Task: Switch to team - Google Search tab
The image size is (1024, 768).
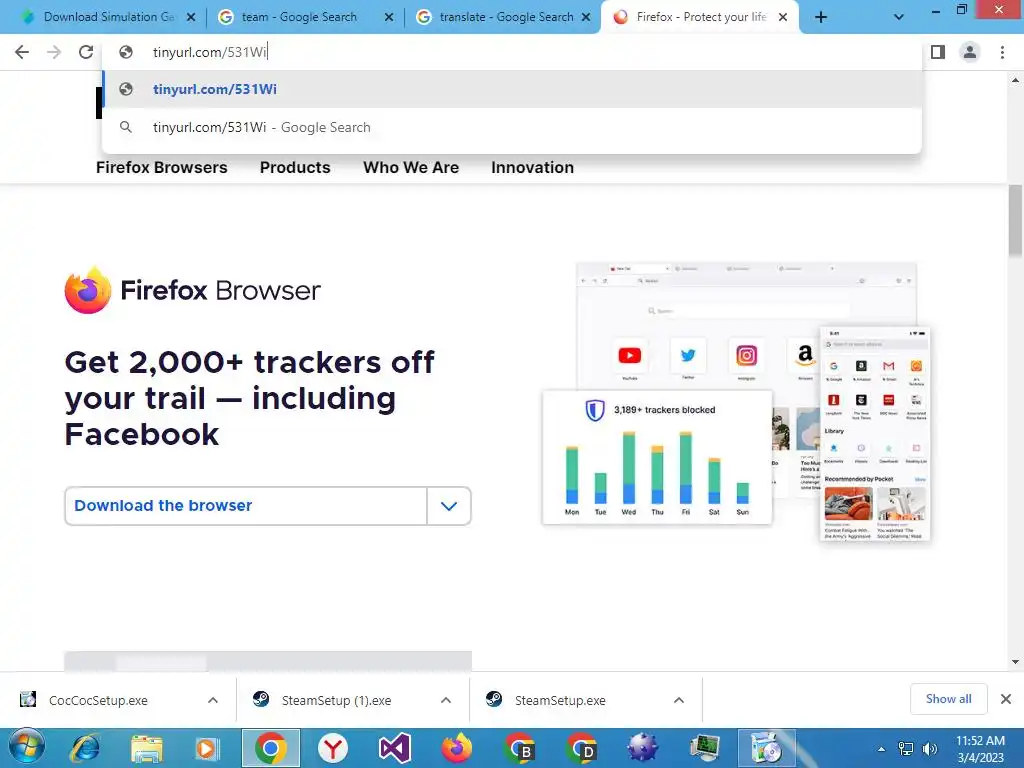Action: pyautogui.click(x=299, y=17)
